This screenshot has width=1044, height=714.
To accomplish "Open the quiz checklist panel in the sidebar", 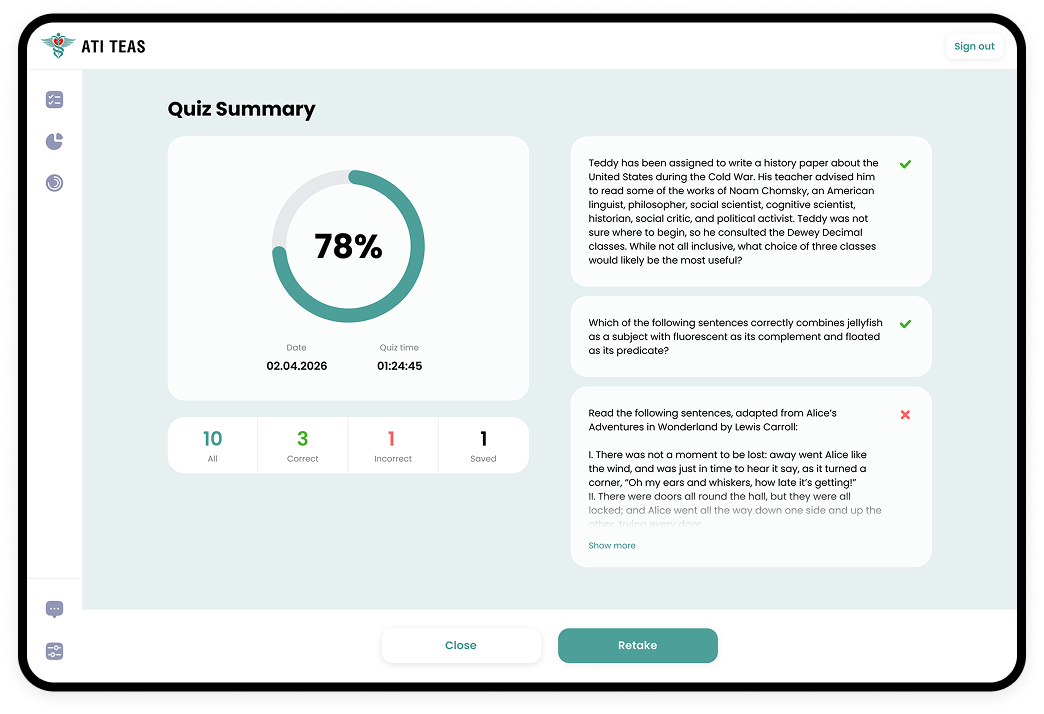I will click(x=54, y=99).
